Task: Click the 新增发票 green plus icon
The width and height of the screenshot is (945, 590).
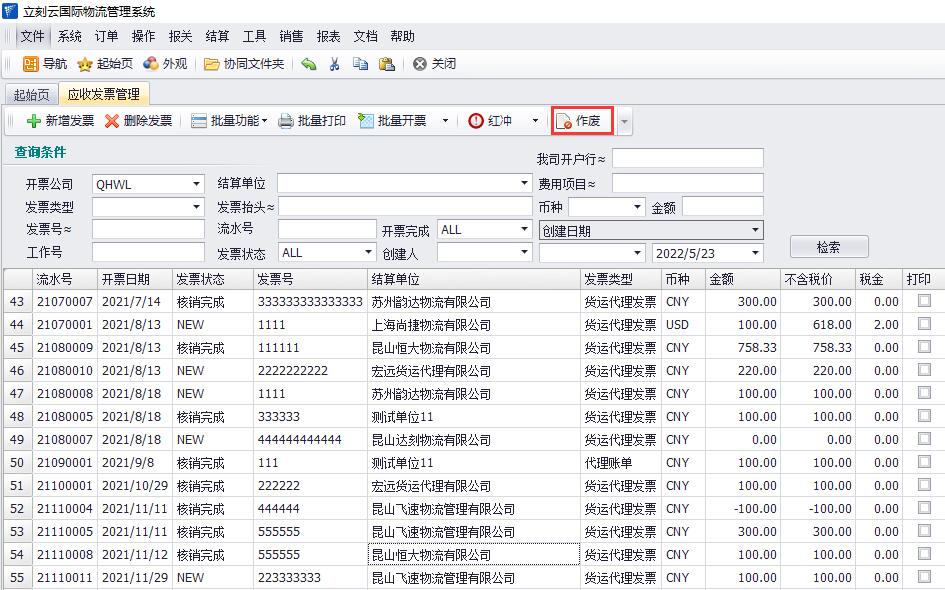Action: pos(33,121)
